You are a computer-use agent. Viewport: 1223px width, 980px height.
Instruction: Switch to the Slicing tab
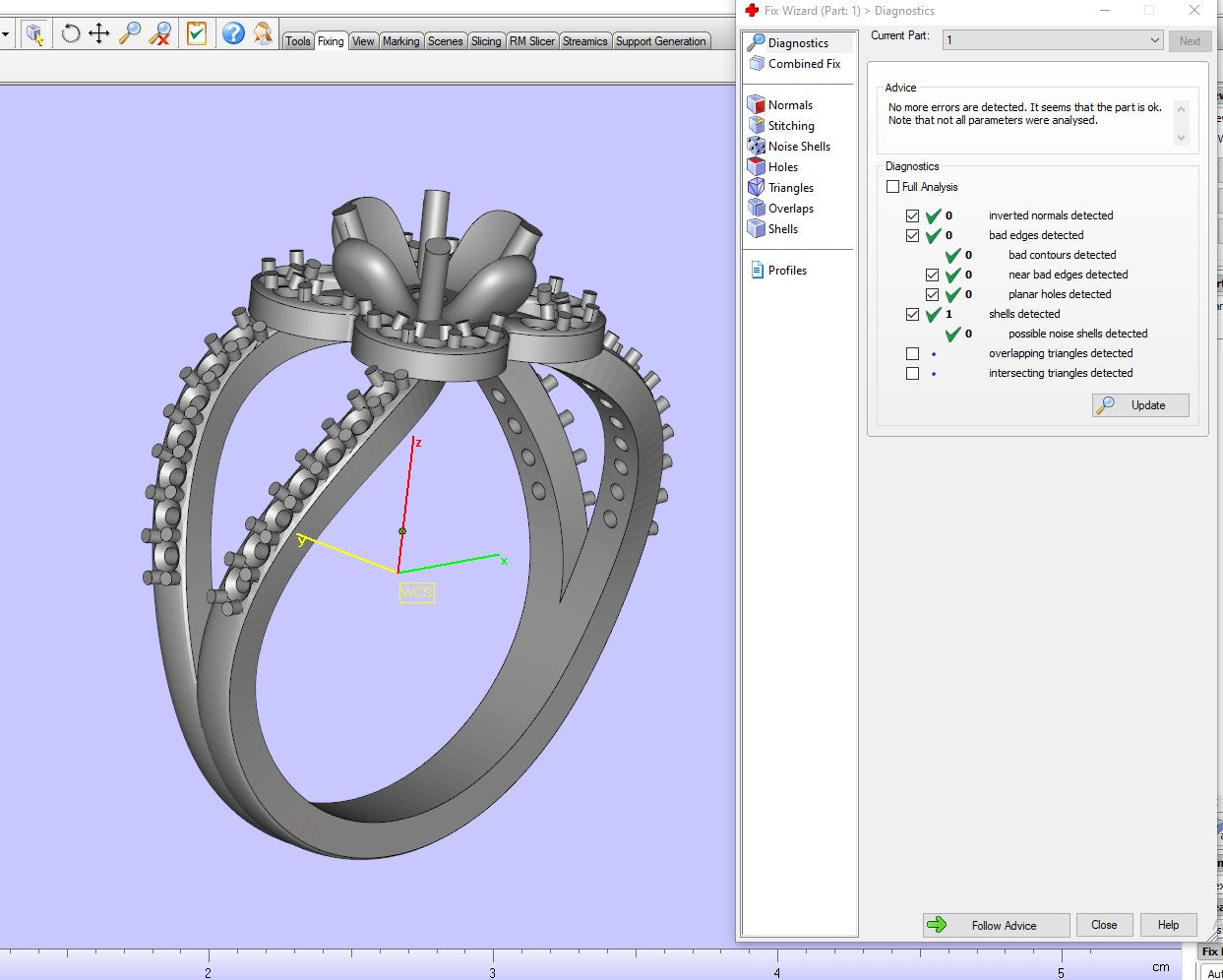(486, 41)
